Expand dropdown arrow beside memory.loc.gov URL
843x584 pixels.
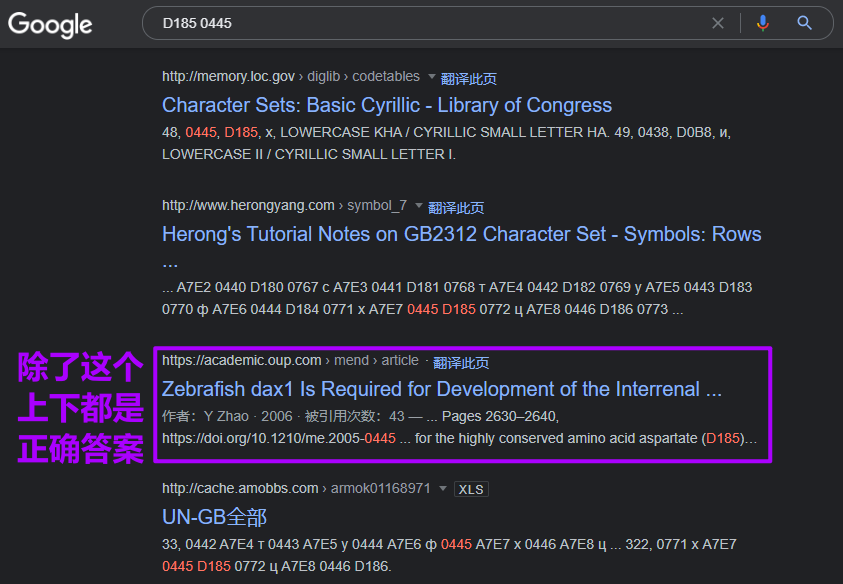[431, 76]
